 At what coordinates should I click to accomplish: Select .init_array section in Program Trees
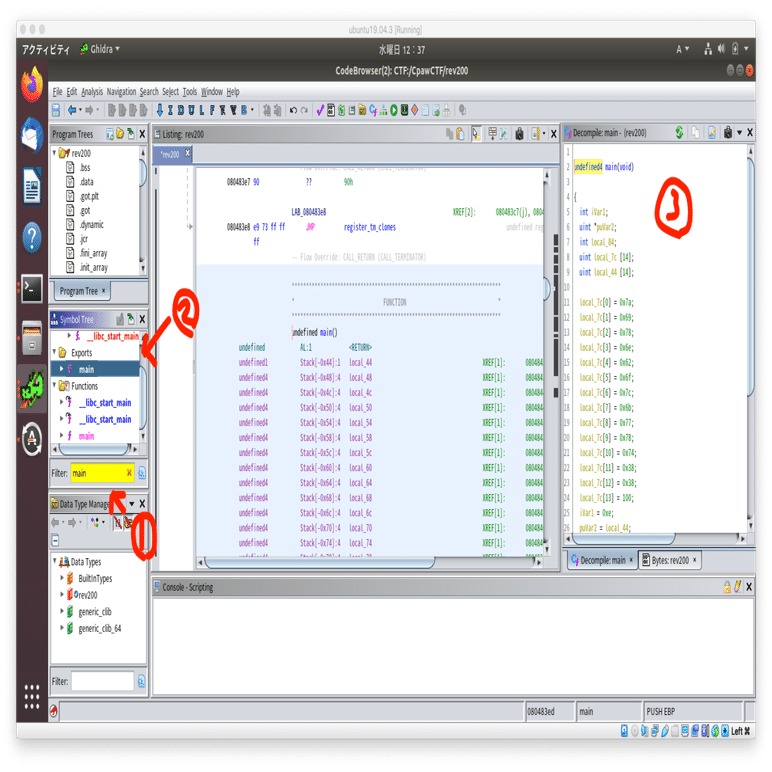click(94, 268)
